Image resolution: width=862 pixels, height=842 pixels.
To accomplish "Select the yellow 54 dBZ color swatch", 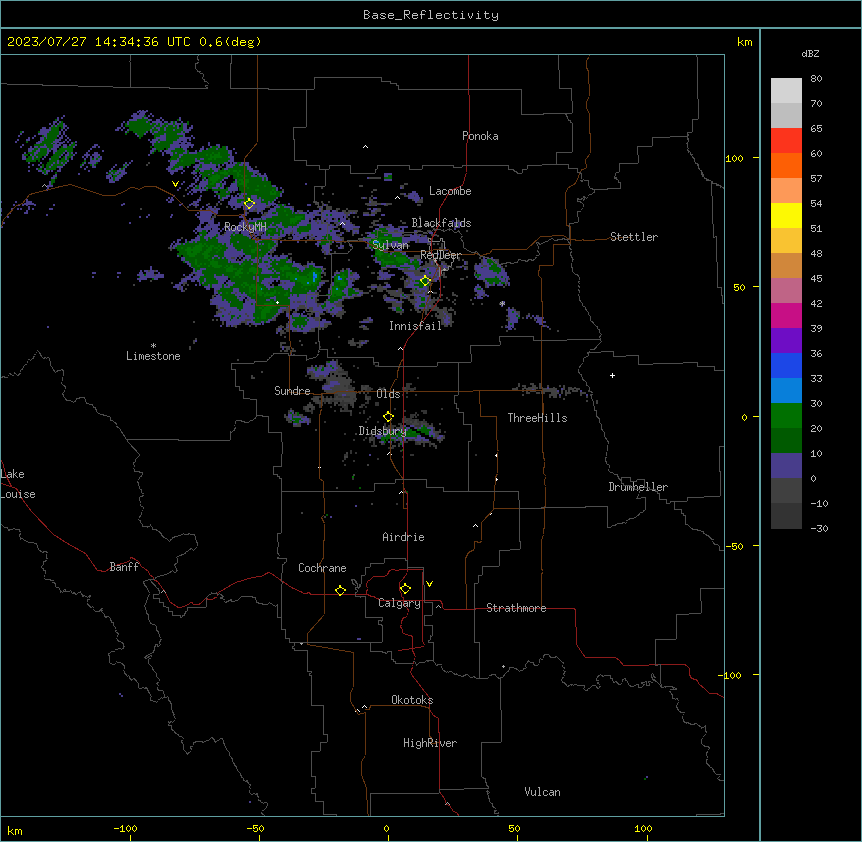I will coord(786,215).
